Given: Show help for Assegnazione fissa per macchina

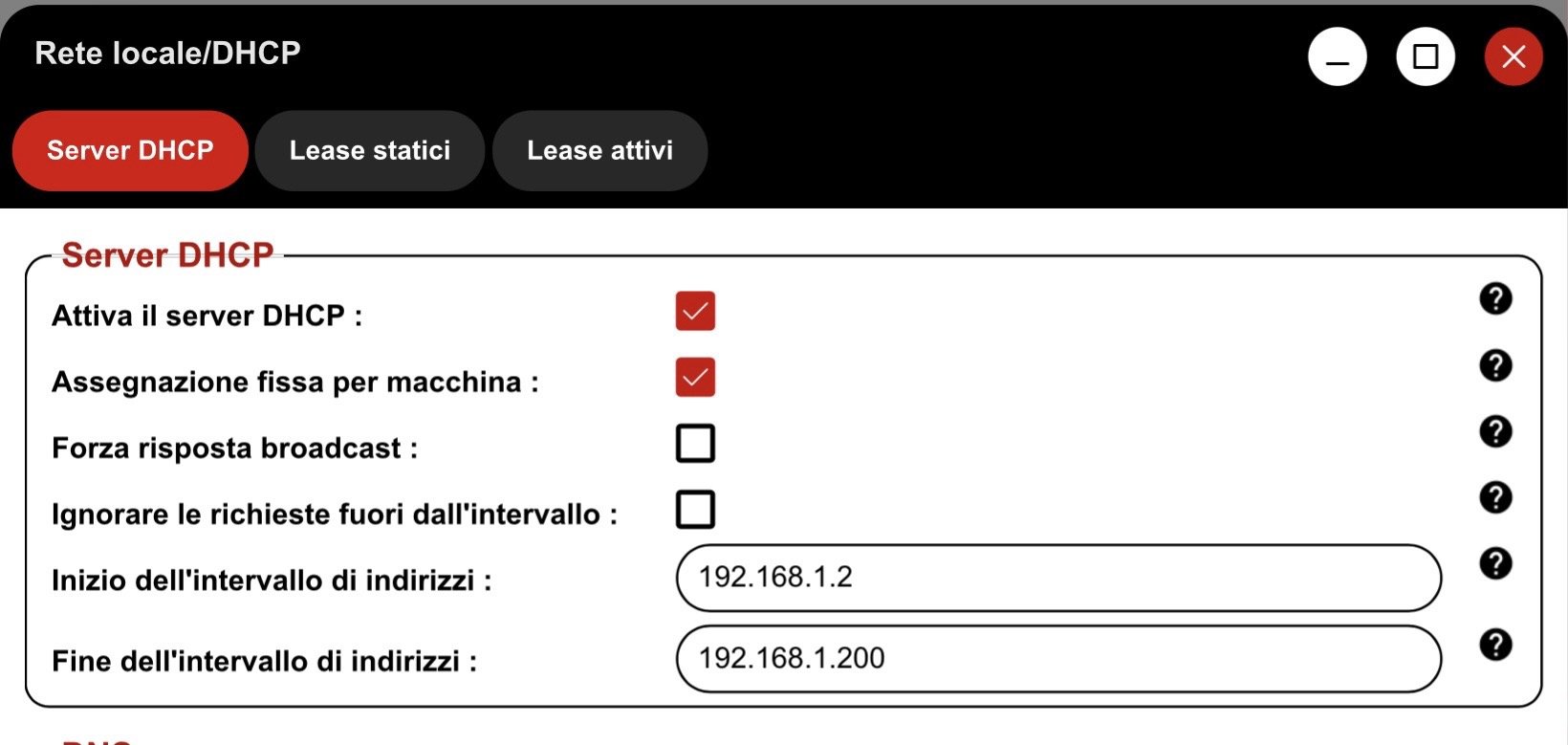Looking at the screenshot, I should tap(1495, 365).
